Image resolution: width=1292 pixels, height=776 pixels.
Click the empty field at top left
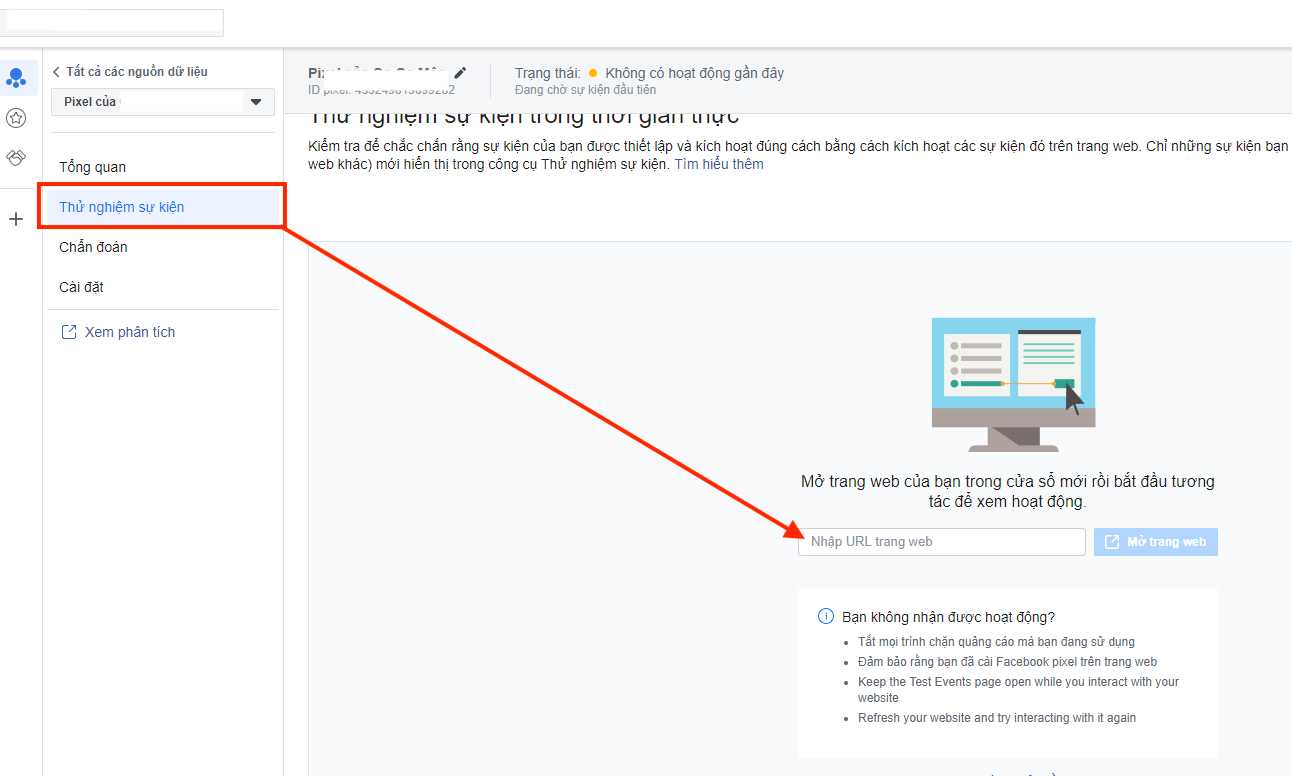(112, 22)
